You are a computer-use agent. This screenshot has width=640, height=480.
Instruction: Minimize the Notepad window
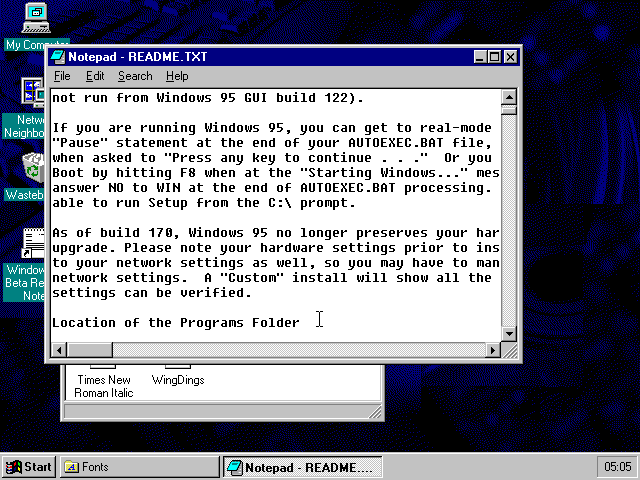coord(480,57)
